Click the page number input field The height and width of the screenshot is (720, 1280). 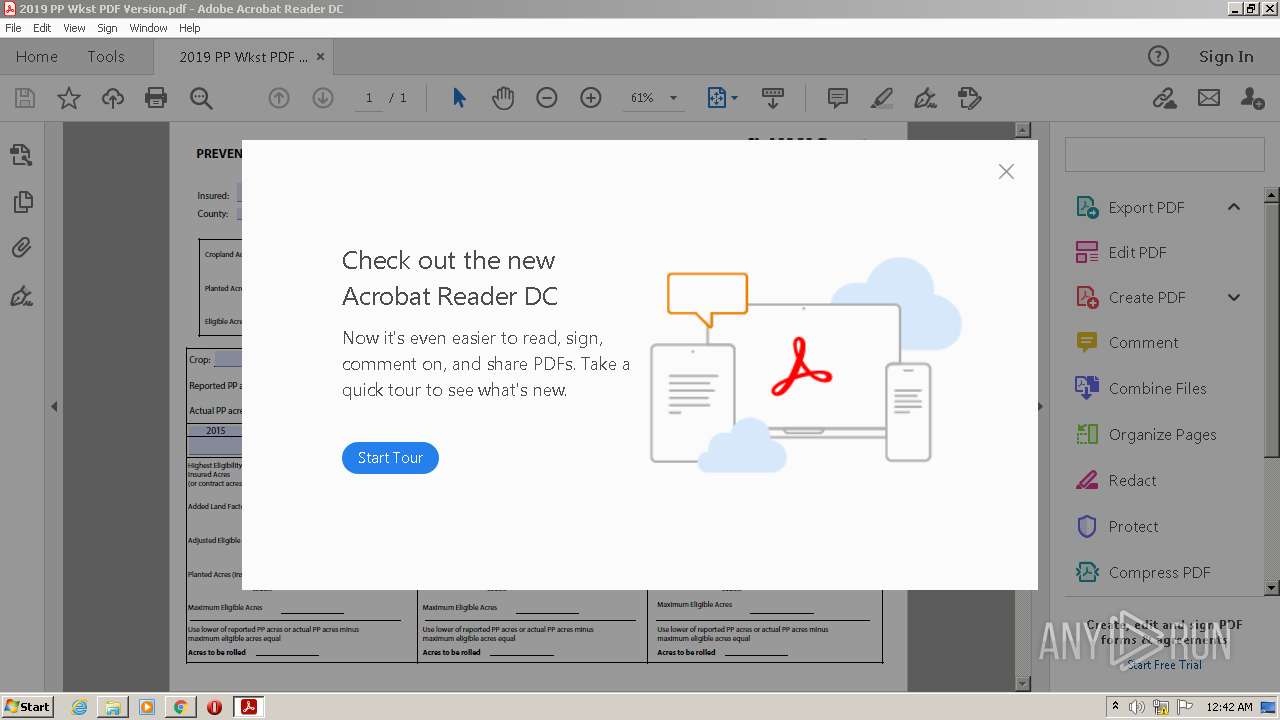pyautogui.click(x=368, y=98)
